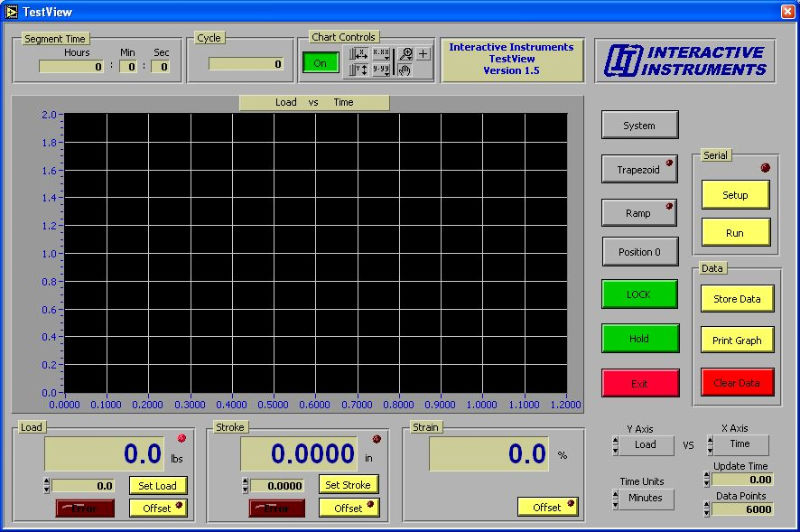Open the Trapezoid waveform settings
800x532 pixels.
639,169
